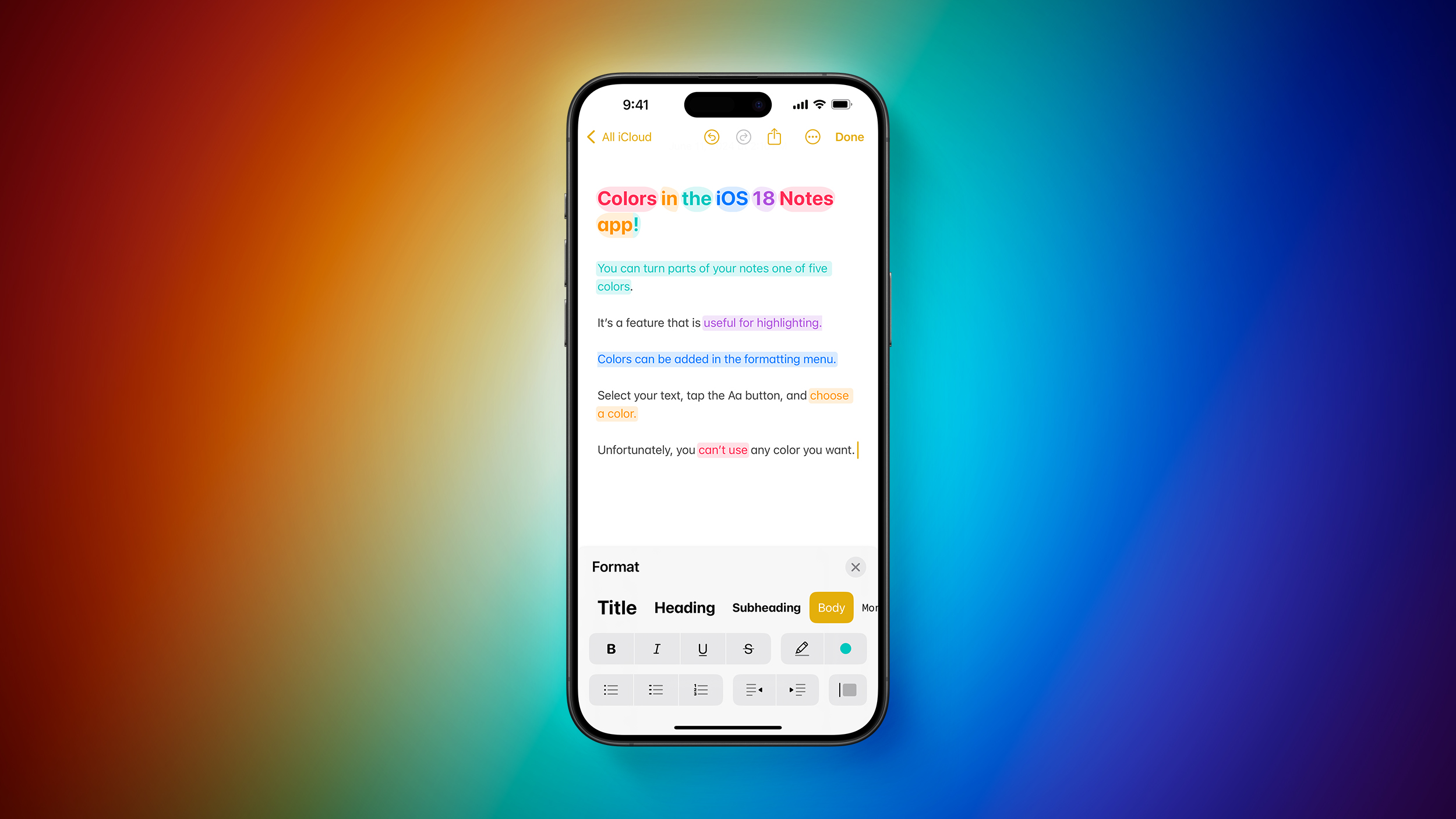This screenshot has height=819, width=1456.
Task: Select the Body text style
Action: click(x=831, y=608)
